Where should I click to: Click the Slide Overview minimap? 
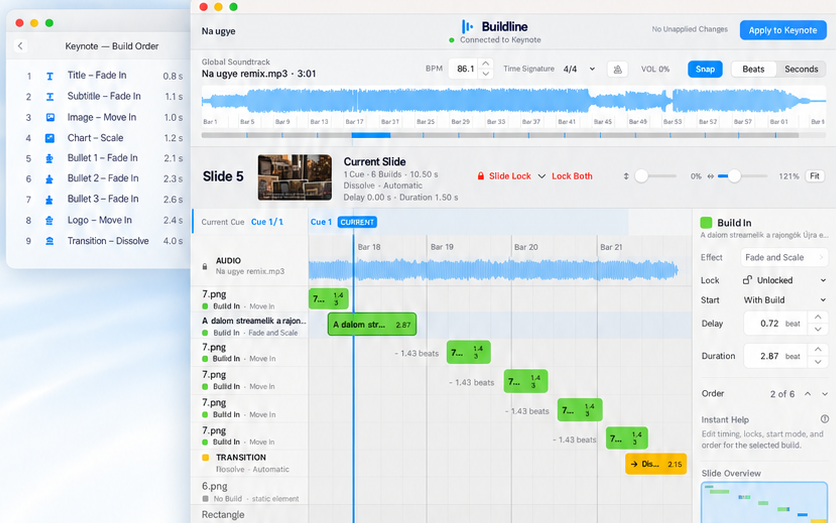(764, 502)
